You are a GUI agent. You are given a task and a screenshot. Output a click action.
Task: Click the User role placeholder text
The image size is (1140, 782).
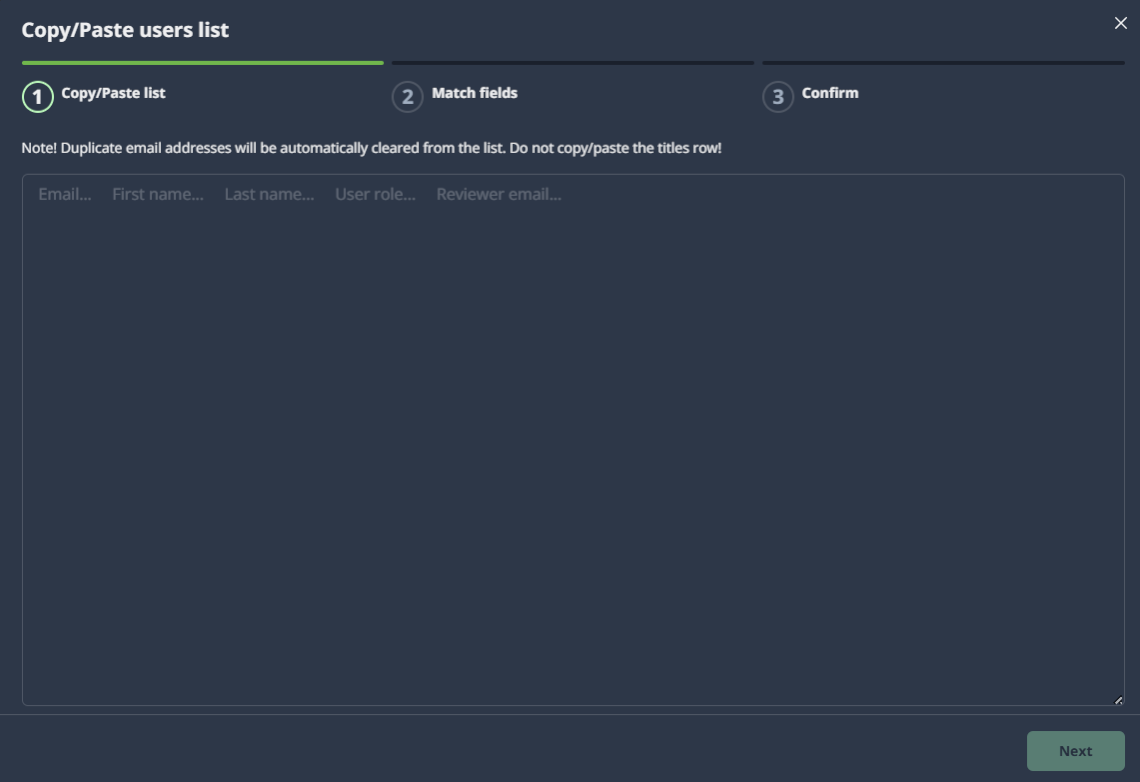[x=375, y=194]
